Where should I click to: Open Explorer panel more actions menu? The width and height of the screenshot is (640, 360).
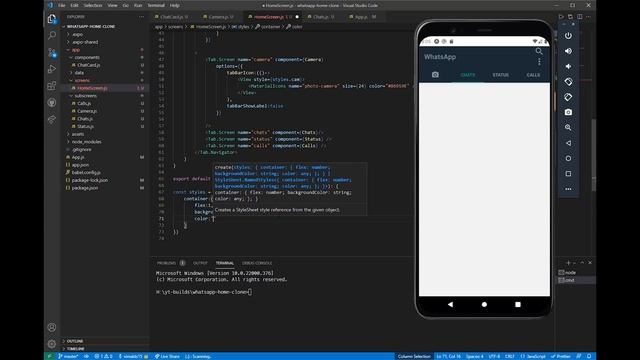141,17
